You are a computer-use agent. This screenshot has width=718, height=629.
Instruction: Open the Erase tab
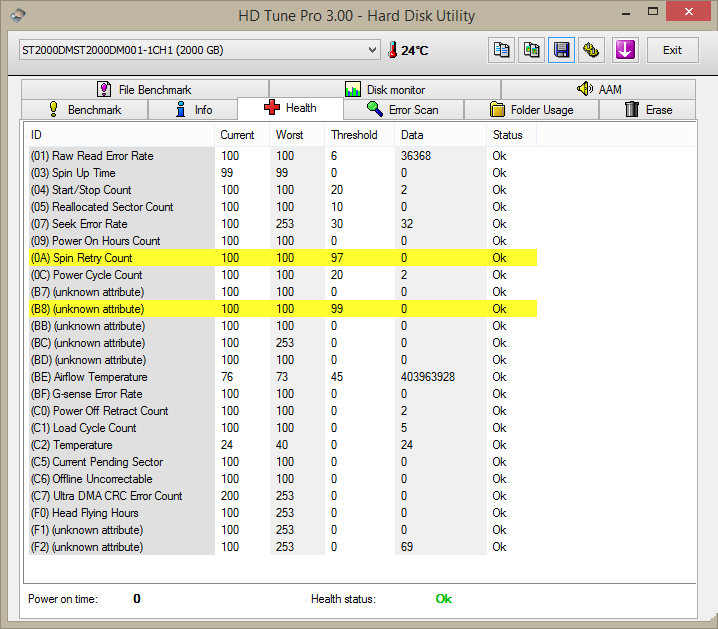(x=647, y=110)
